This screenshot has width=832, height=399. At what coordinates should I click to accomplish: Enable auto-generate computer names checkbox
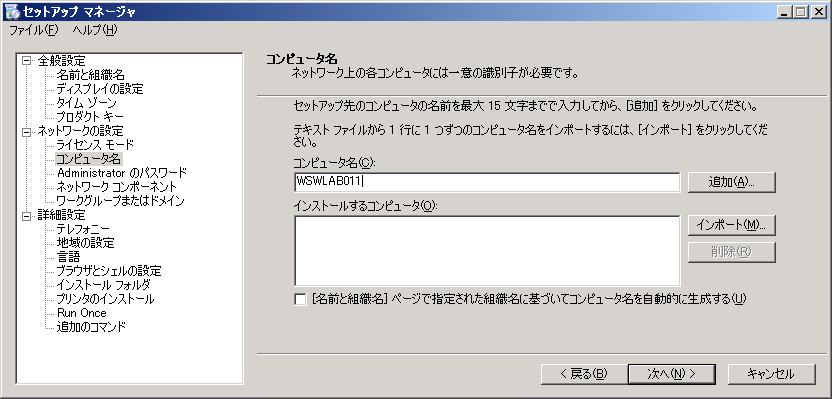[300, 299]
